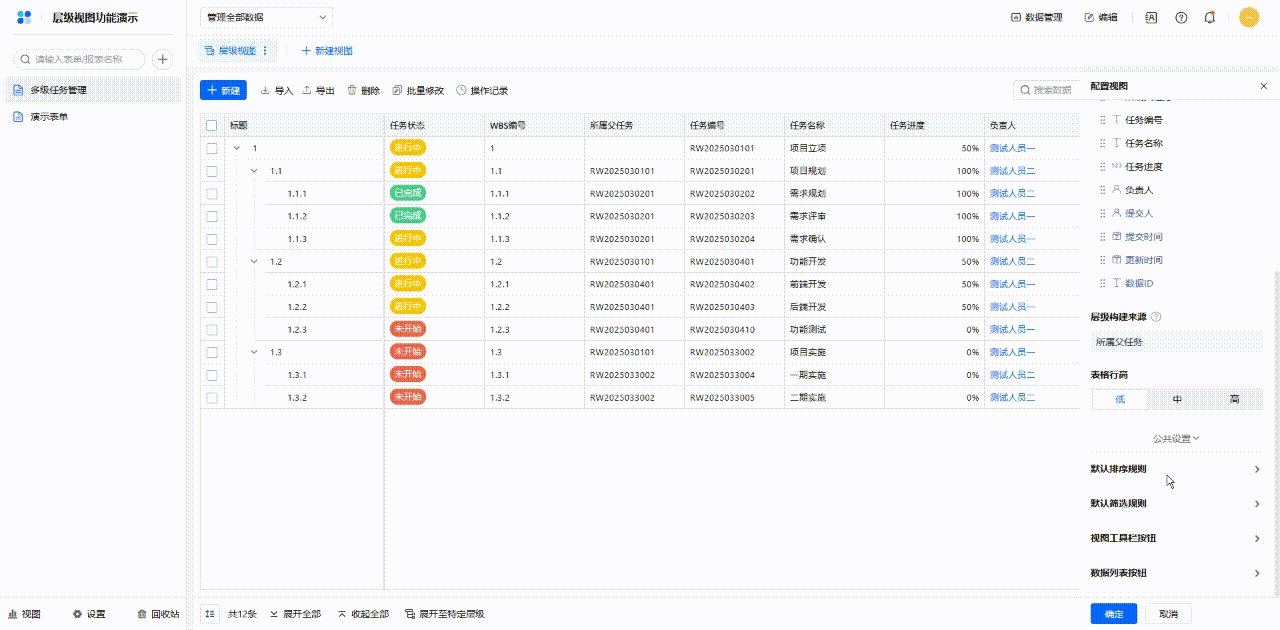
Task: Close the 配置视图 panel
Action: [1263, 87]
